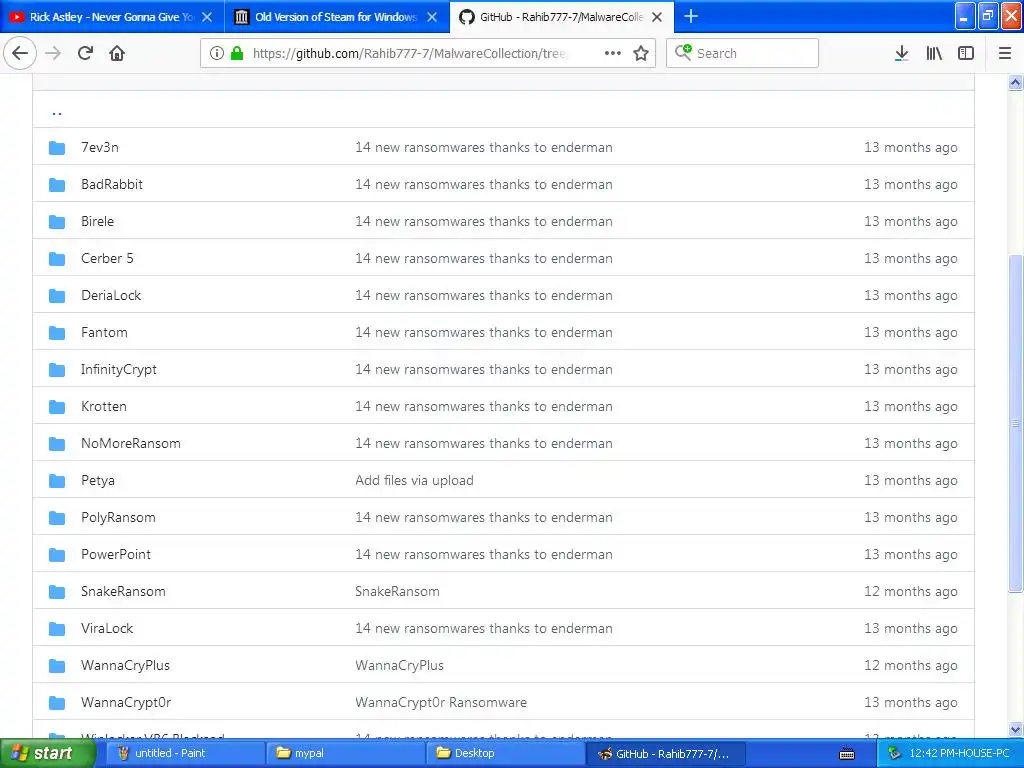Click folder icon beside PowerPoint
This screenshot has height=768, width=1024.
click(x=57, y=555)
